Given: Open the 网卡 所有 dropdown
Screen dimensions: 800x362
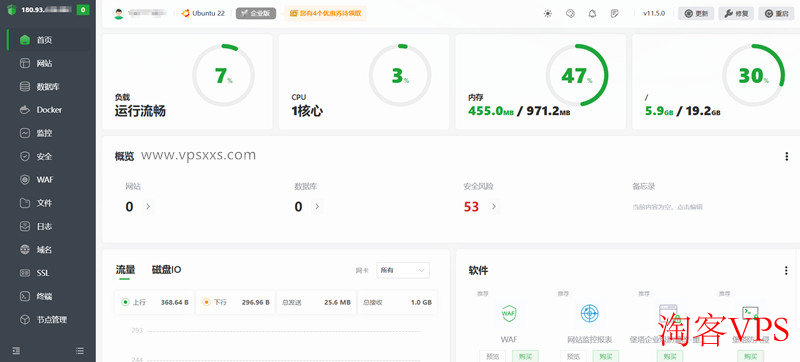Looking at the screenshot, I should (x=403, y=270).
